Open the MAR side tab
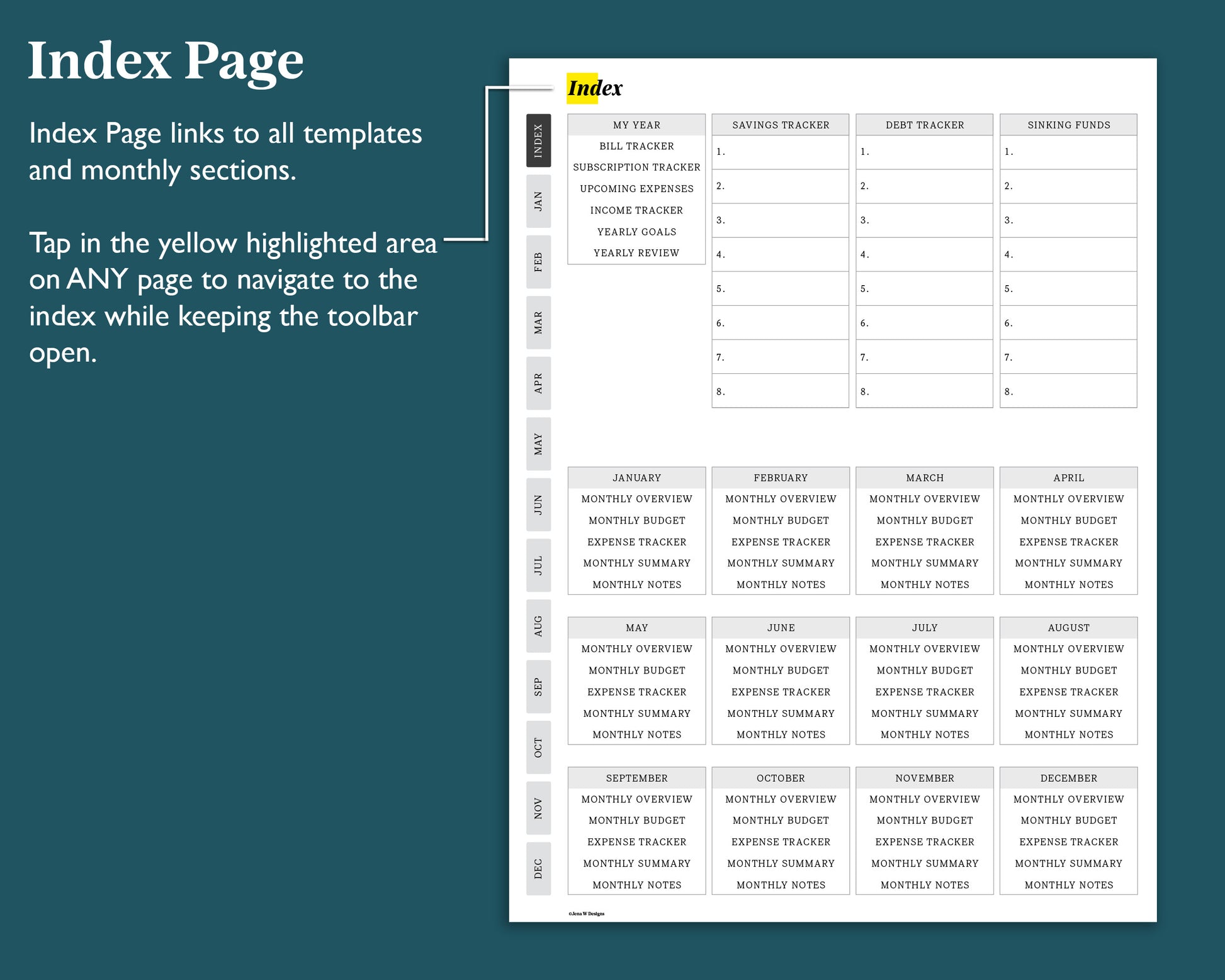This screenshot has height=980, width=1225. click(x=538, y=323)
